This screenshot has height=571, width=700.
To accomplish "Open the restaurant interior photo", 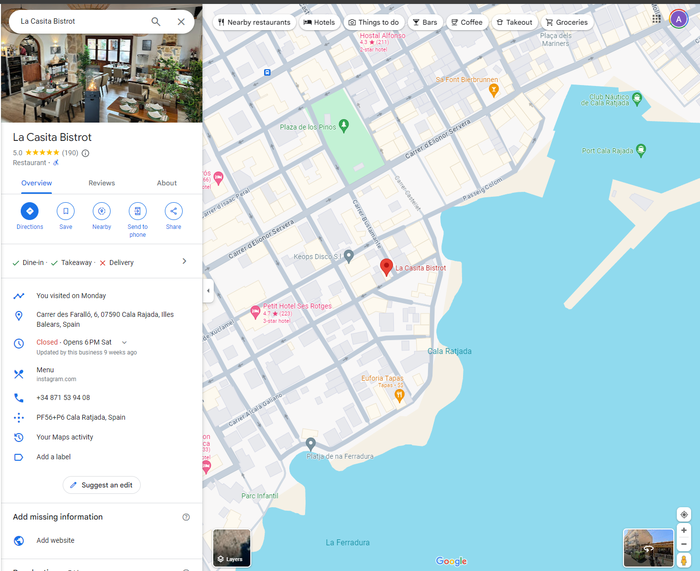I will point(102,78).
